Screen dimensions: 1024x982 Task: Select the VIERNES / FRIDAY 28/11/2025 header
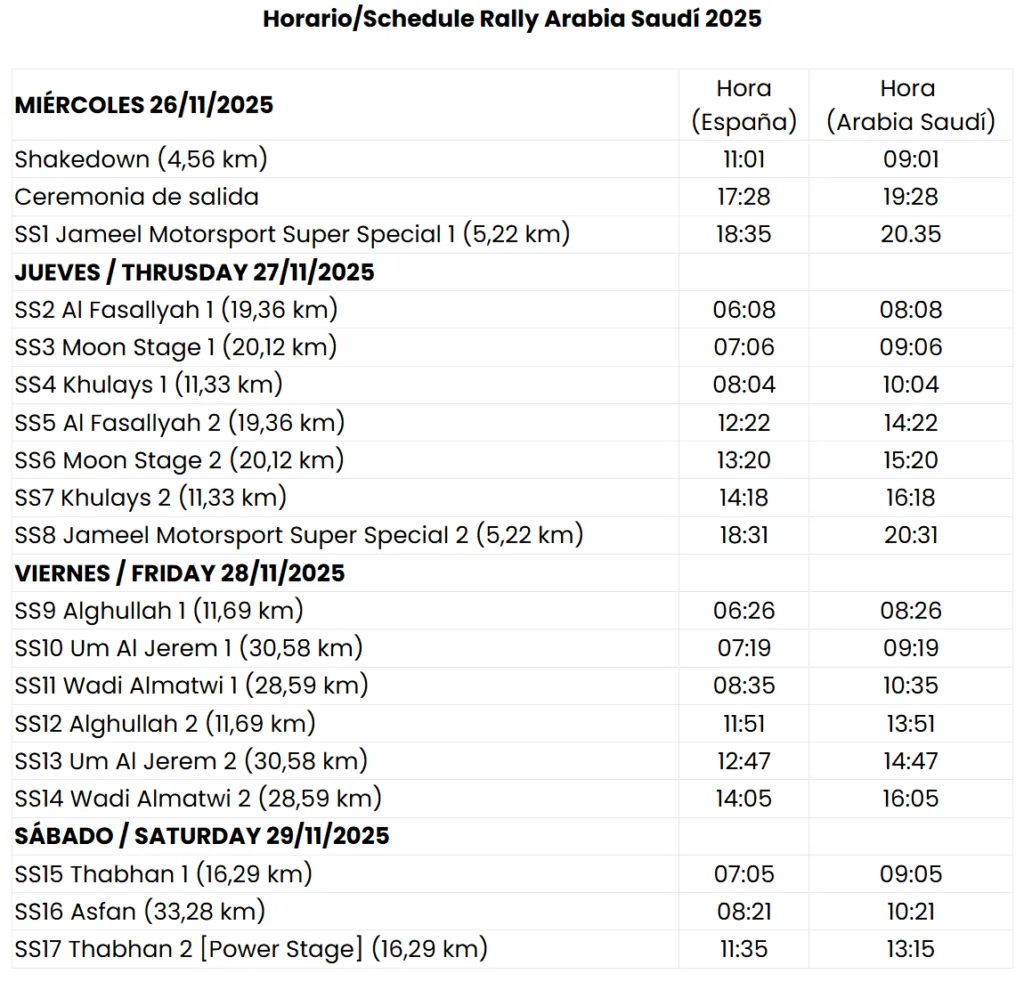click(180, 573)
